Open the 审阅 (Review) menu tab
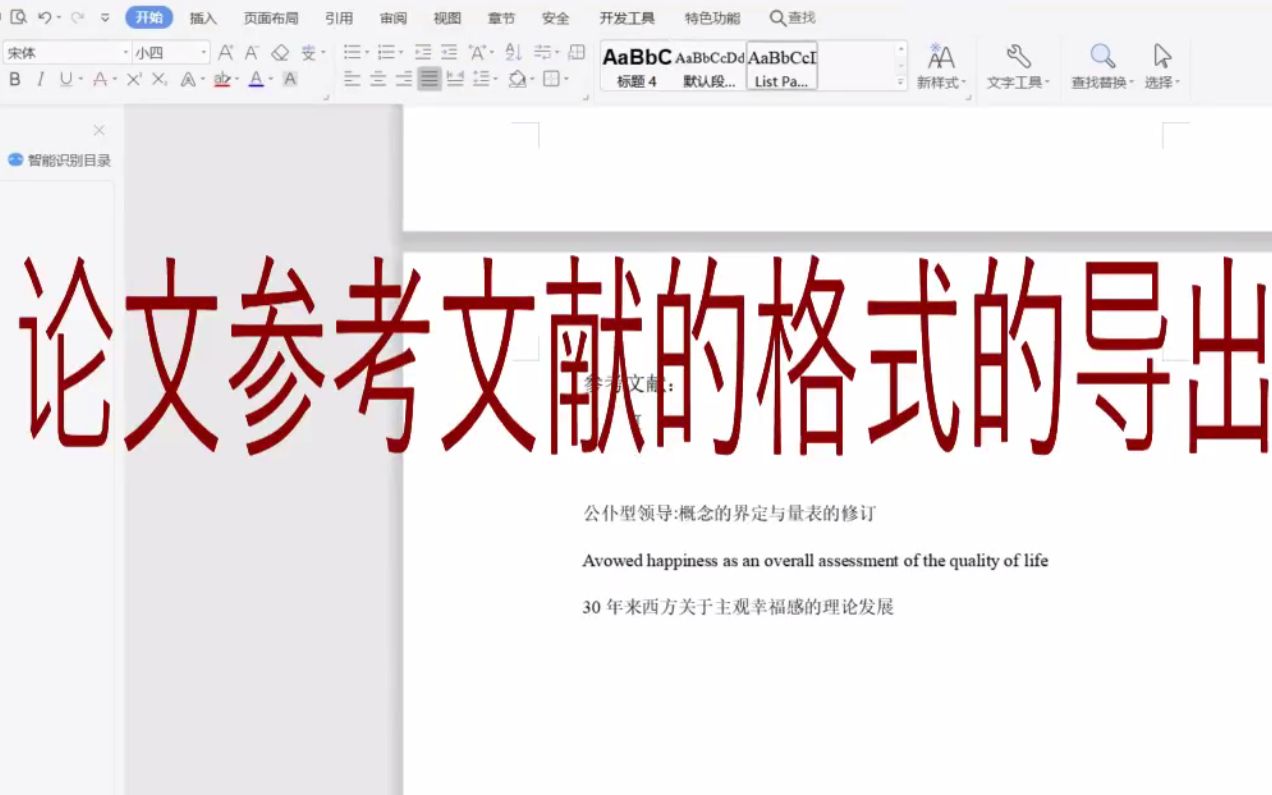 coord(394,17)
